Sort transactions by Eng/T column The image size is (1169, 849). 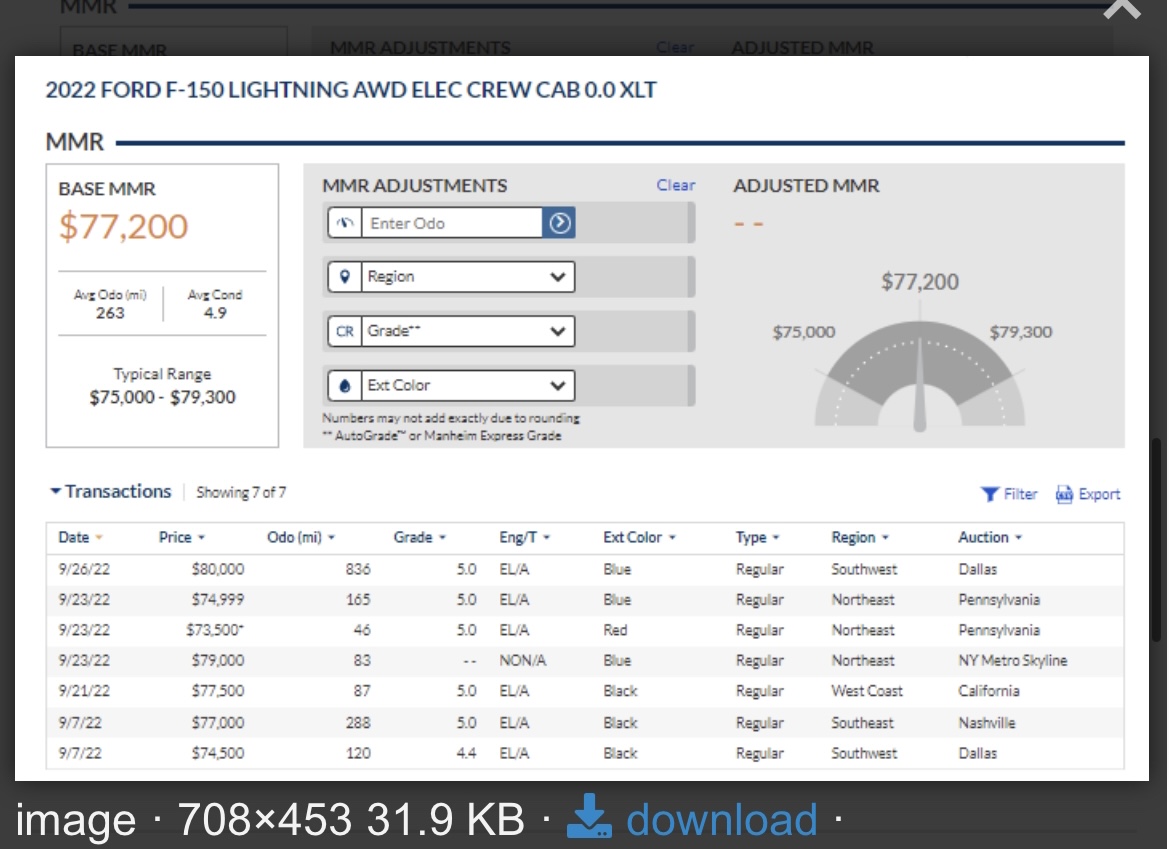click(x=525, y=537)
